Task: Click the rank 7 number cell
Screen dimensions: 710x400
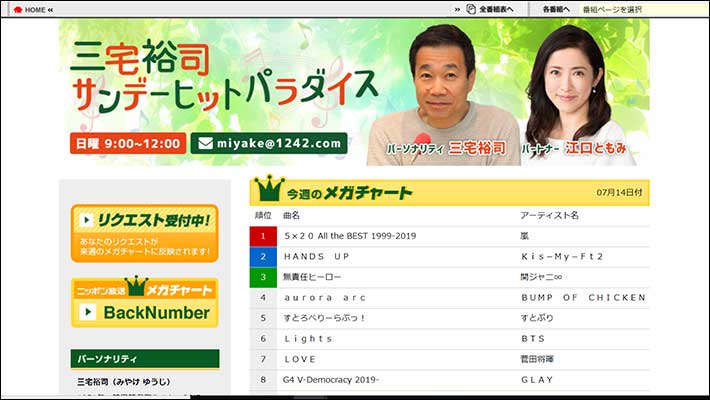Action: coord(263,359)
